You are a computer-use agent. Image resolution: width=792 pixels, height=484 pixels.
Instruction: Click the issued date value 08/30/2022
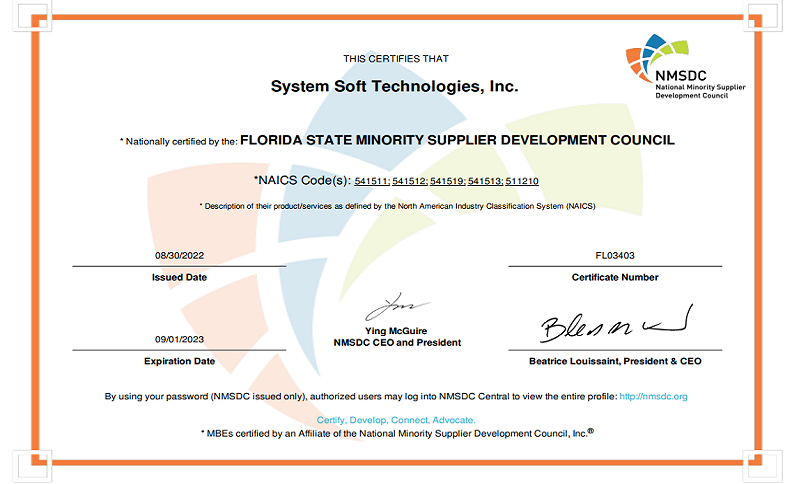point(179,256)
